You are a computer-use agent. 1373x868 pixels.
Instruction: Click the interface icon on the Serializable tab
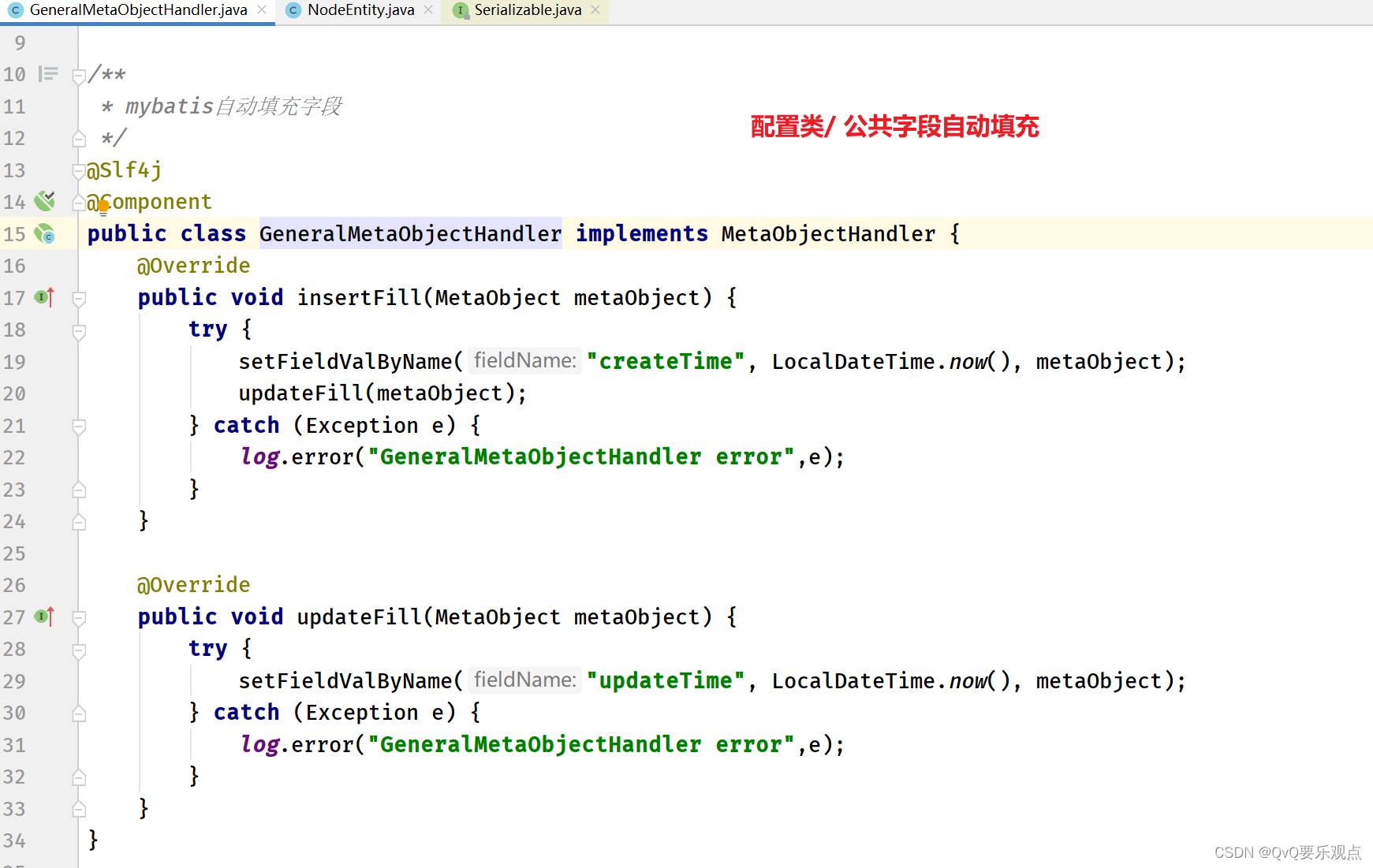(461, 10)
